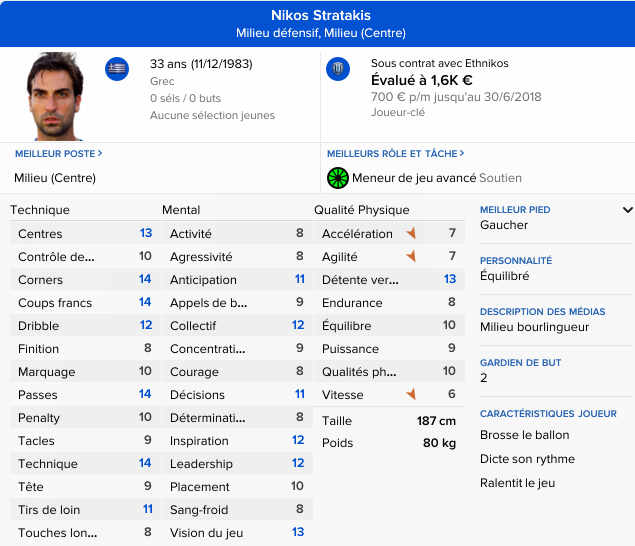Expand the Meilleur Pied section chevron
This screenshot has width=635, height=546.
627,210
